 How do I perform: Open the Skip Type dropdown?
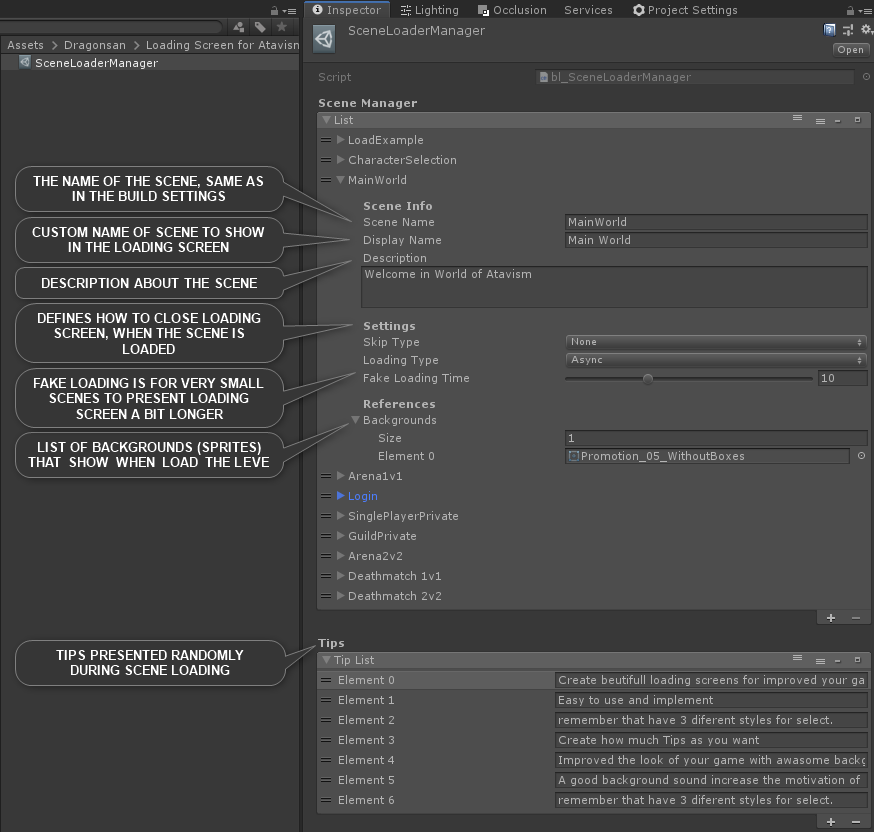click(715, 342)
